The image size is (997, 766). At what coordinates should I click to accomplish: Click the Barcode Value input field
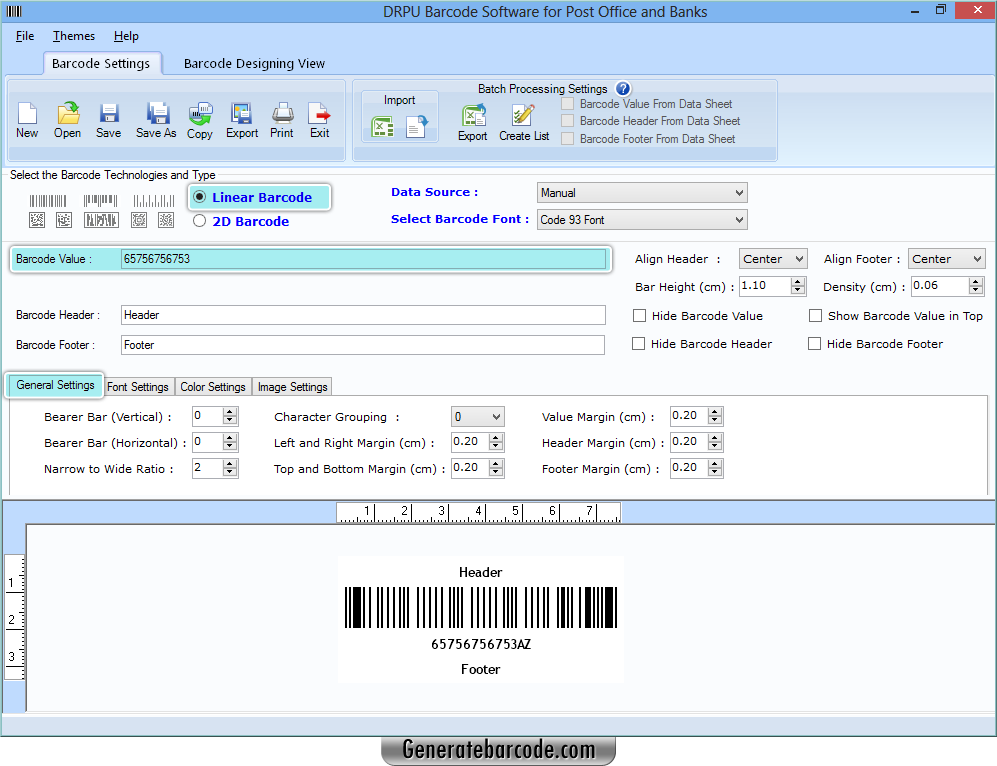[x=363, y=259]
